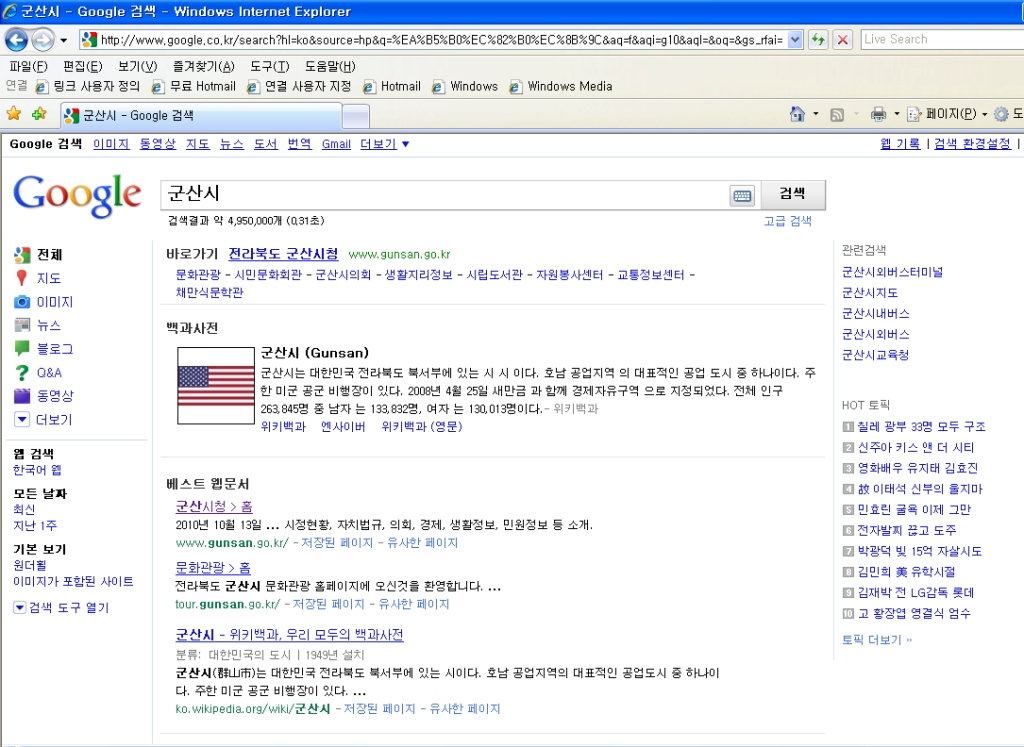Select the 지도 (Maps) icon in left sidebar
This screenshot has height=747, width=1024.
point(22,278)
